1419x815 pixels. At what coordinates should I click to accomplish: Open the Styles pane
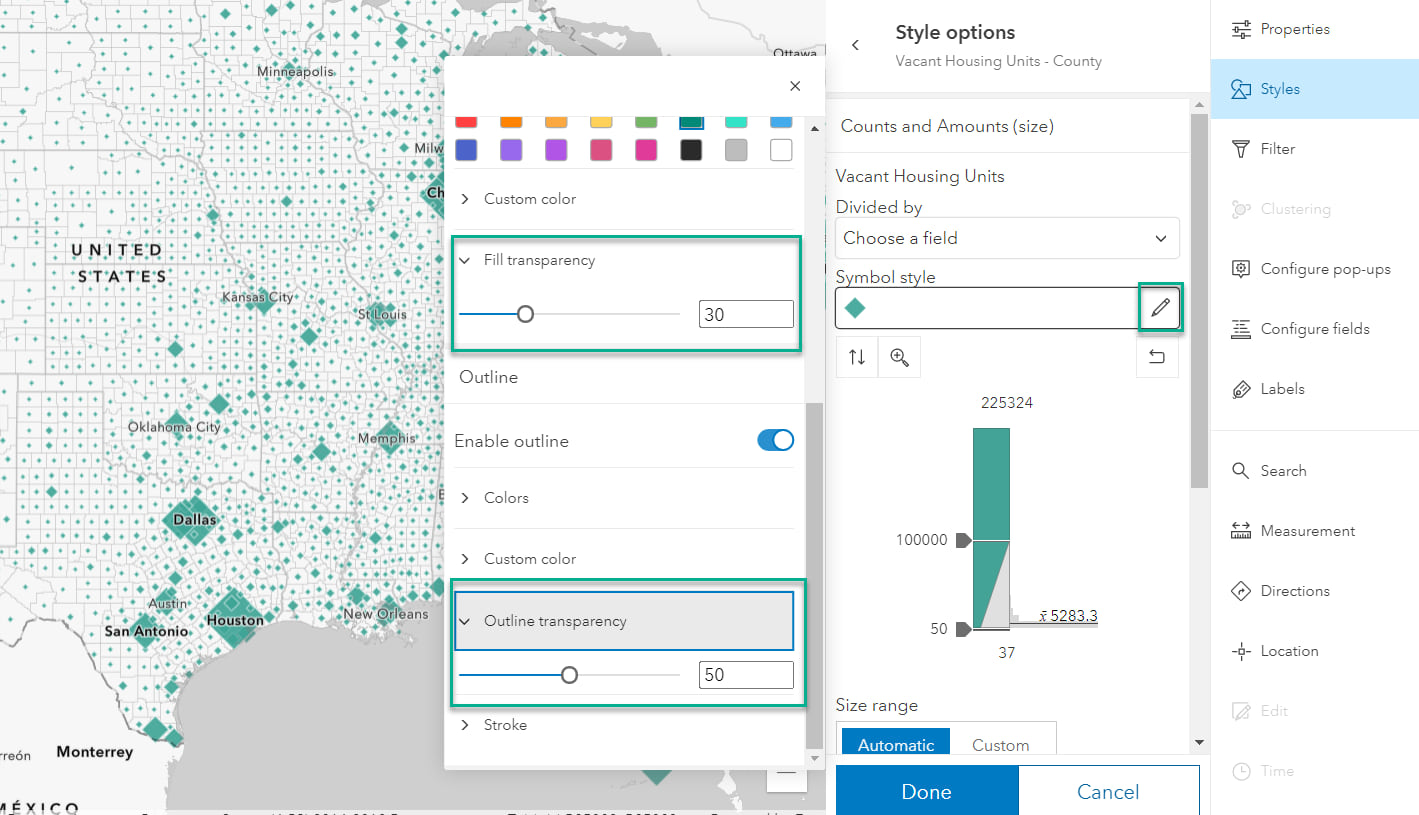coord(1315,89)
